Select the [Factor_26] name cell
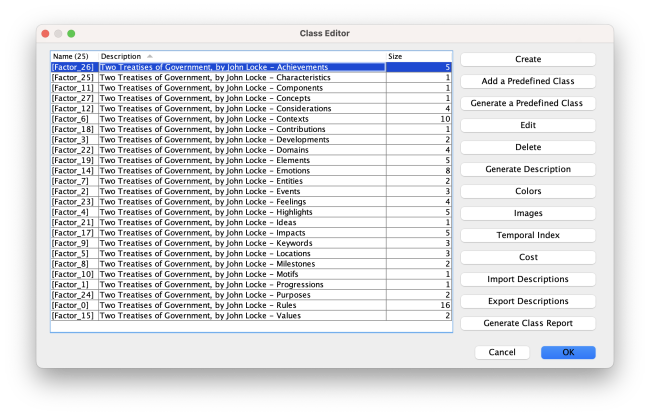The height and width of the screenshot is (416, 650). [x=75, y=67]
